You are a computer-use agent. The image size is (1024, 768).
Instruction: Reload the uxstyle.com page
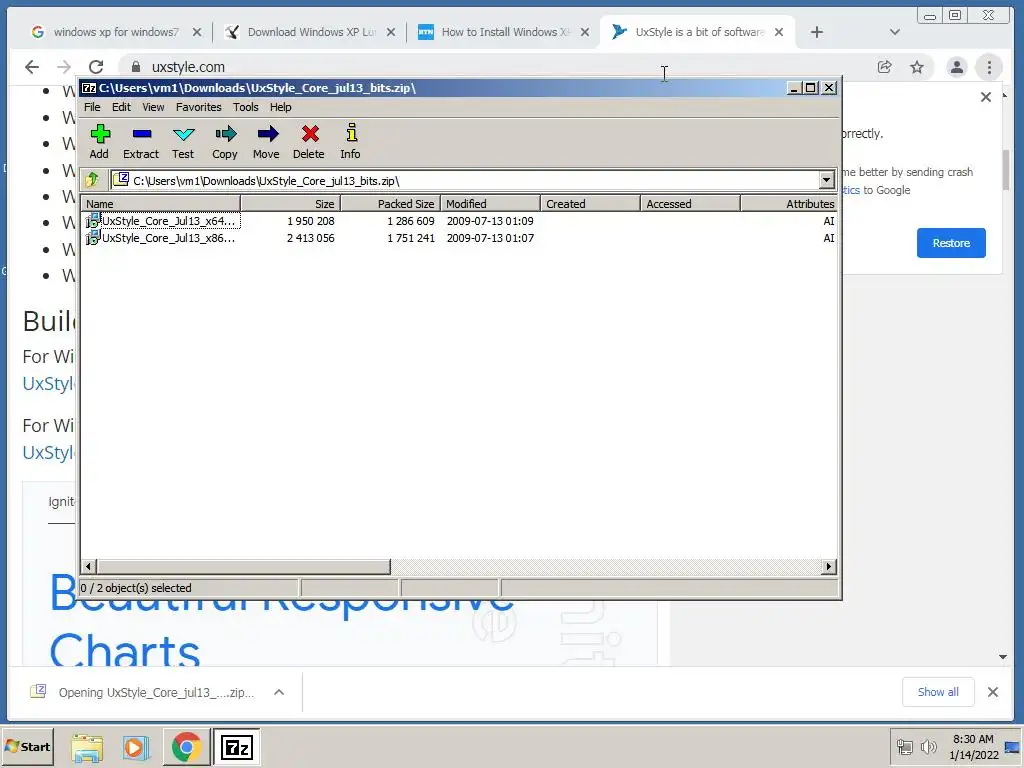96,67
